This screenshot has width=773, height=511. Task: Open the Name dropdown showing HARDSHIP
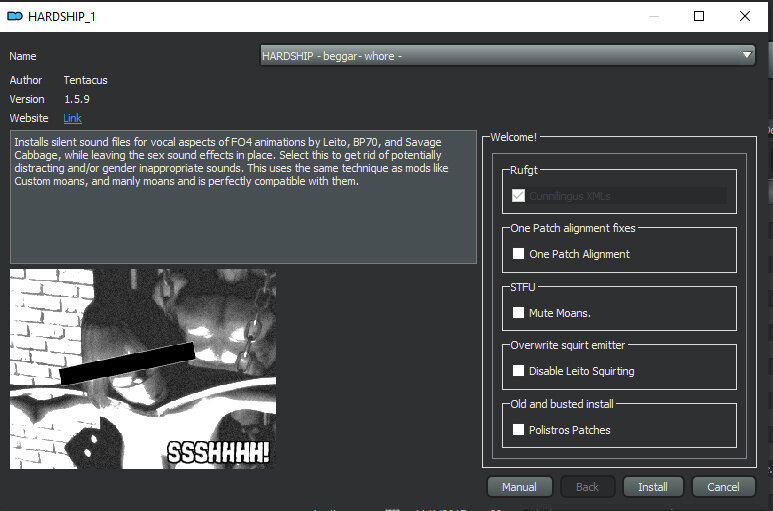507,56
